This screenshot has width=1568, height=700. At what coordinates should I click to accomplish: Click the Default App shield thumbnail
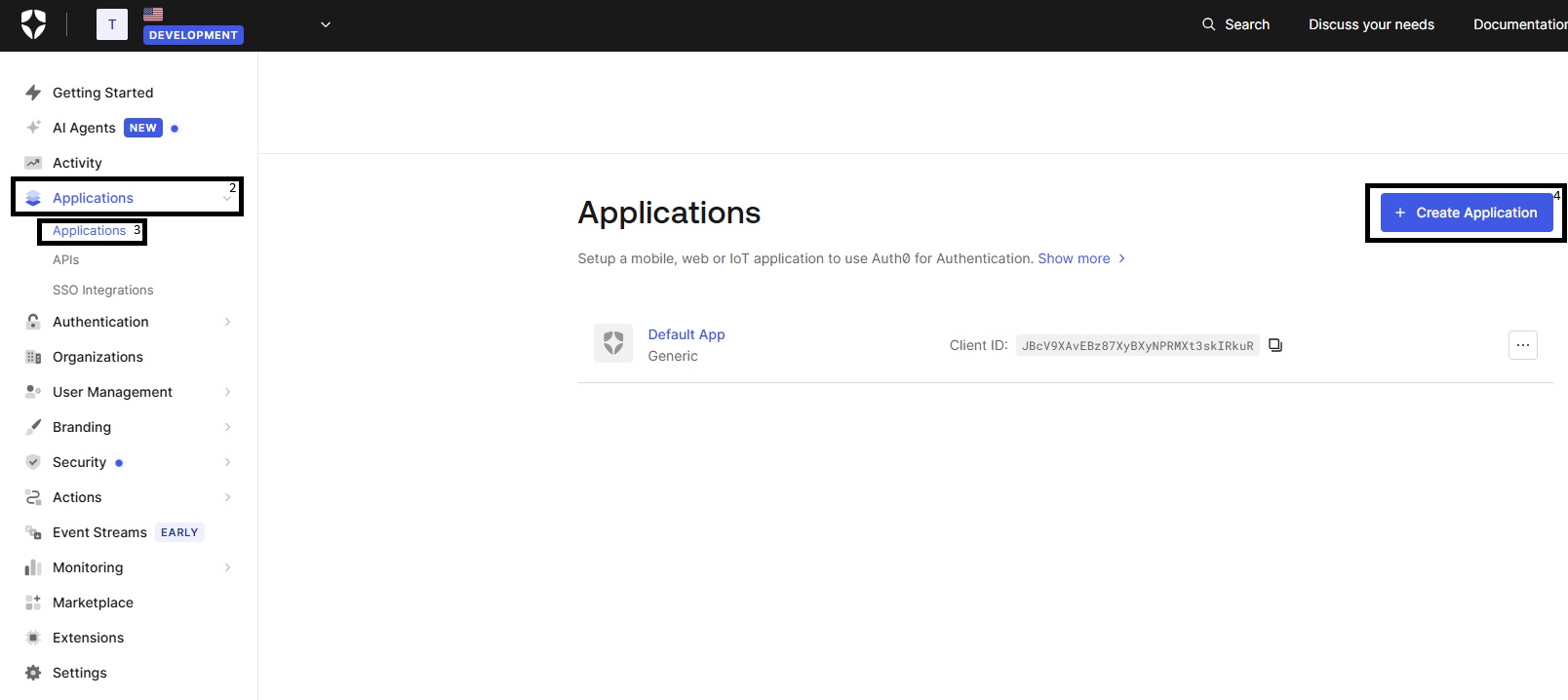(x=613, y=343)
